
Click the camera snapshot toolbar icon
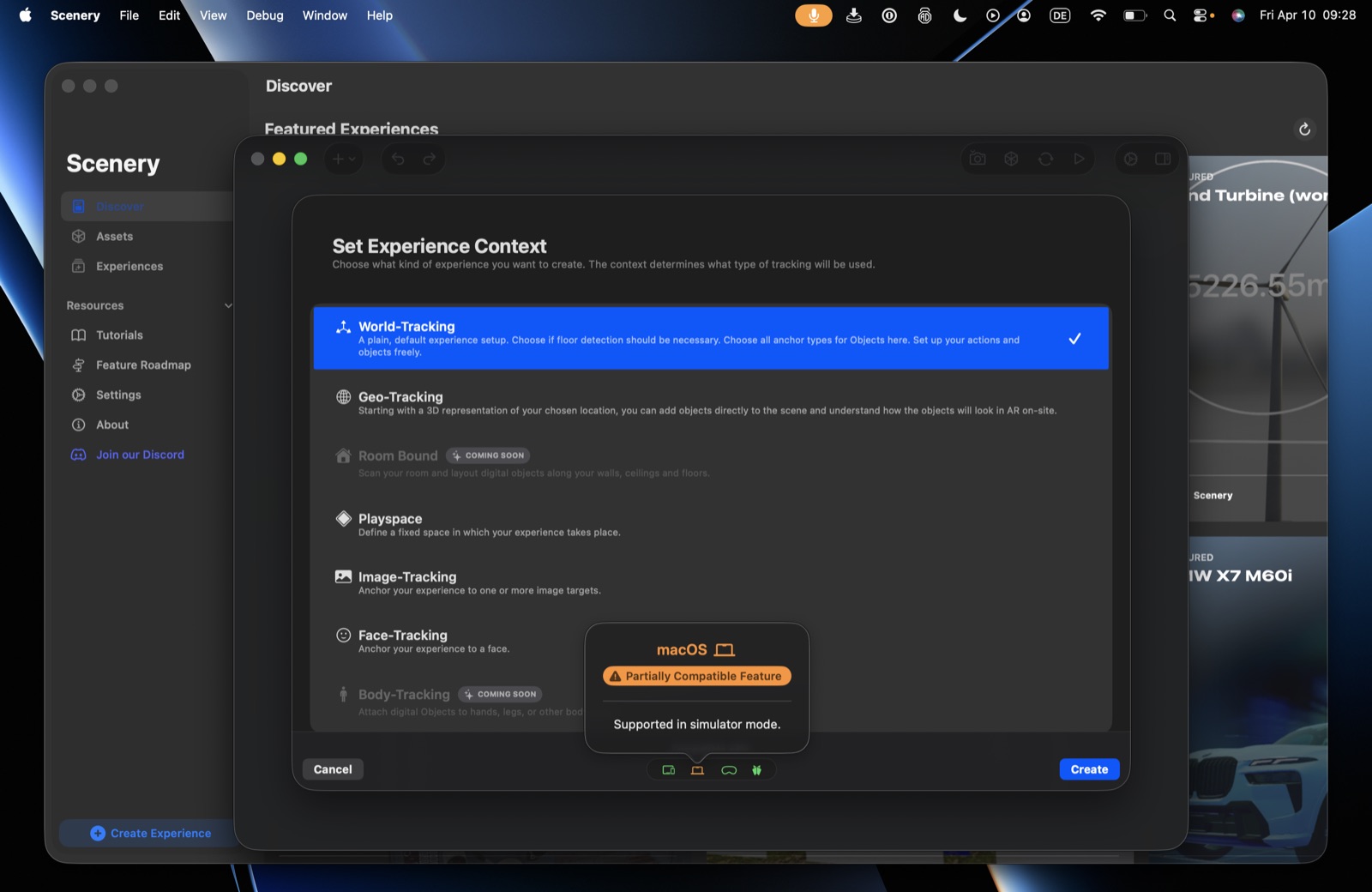click(x=978, y=159)
